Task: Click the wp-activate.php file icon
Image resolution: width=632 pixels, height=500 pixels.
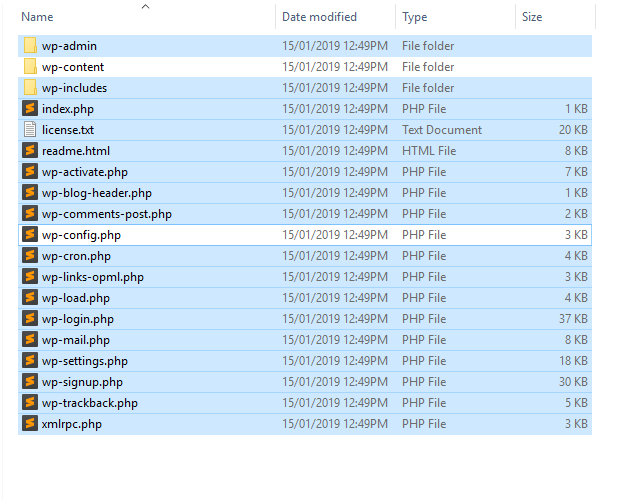Action: (30, 171)
